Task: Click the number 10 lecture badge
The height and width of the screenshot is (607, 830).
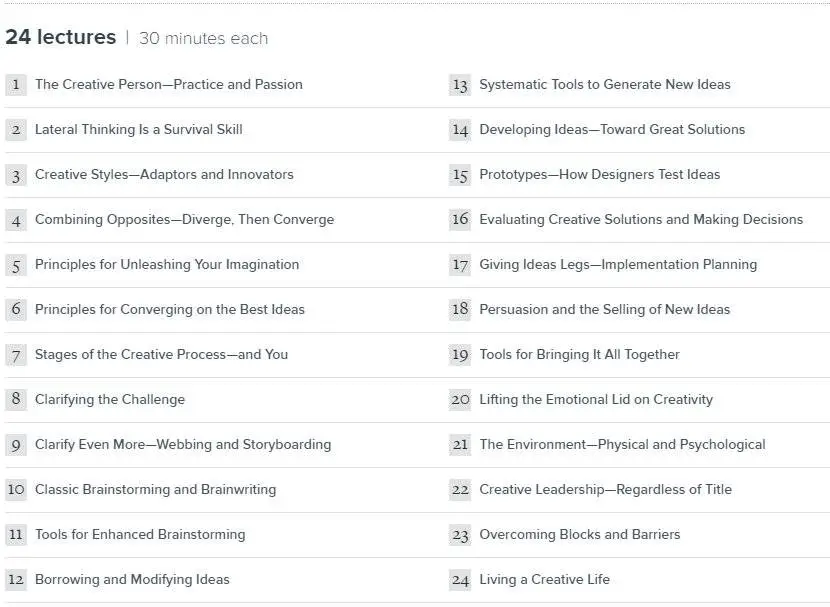Action: point(16,490)
